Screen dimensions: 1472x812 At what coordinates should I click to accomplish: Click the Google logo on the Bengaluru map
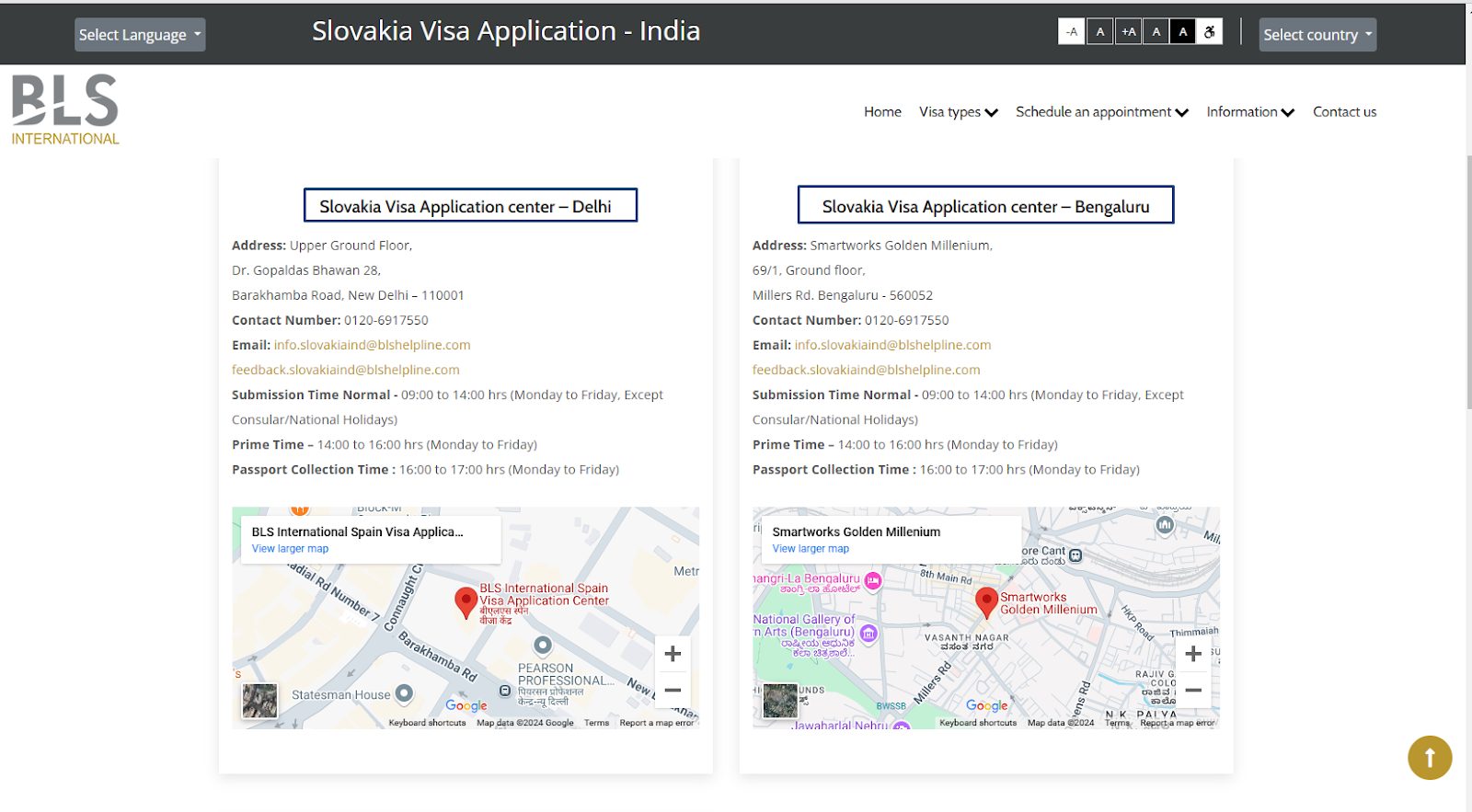coord(987,705)
